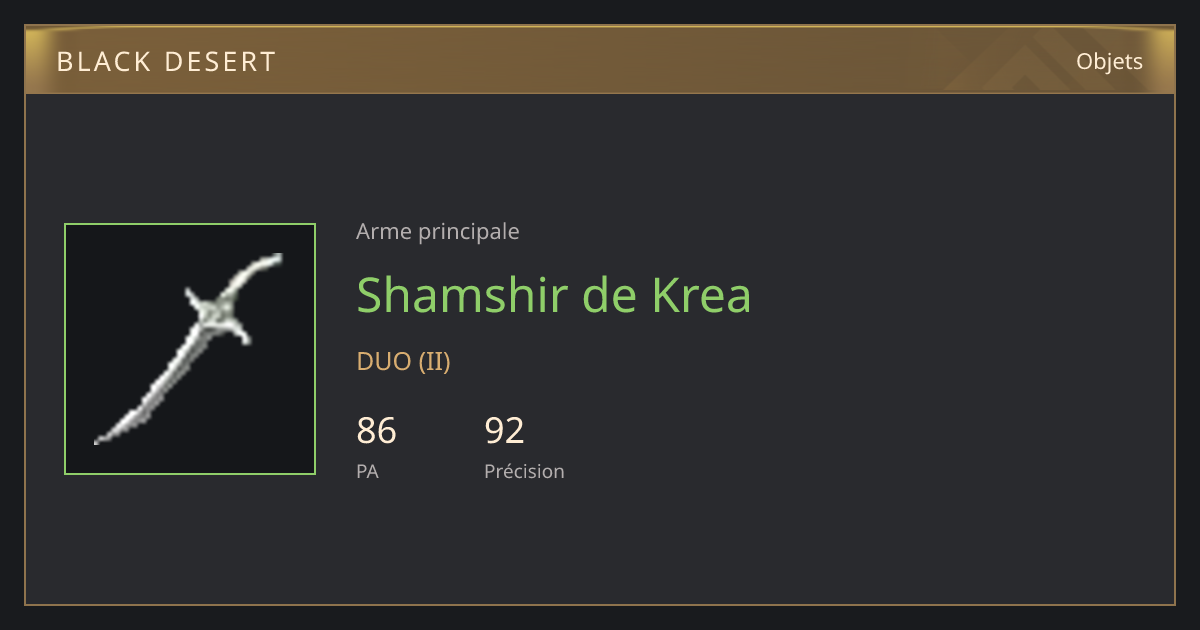
Task: Click the Shamshir de Krea weapon icon
Action: pos(190,349)
